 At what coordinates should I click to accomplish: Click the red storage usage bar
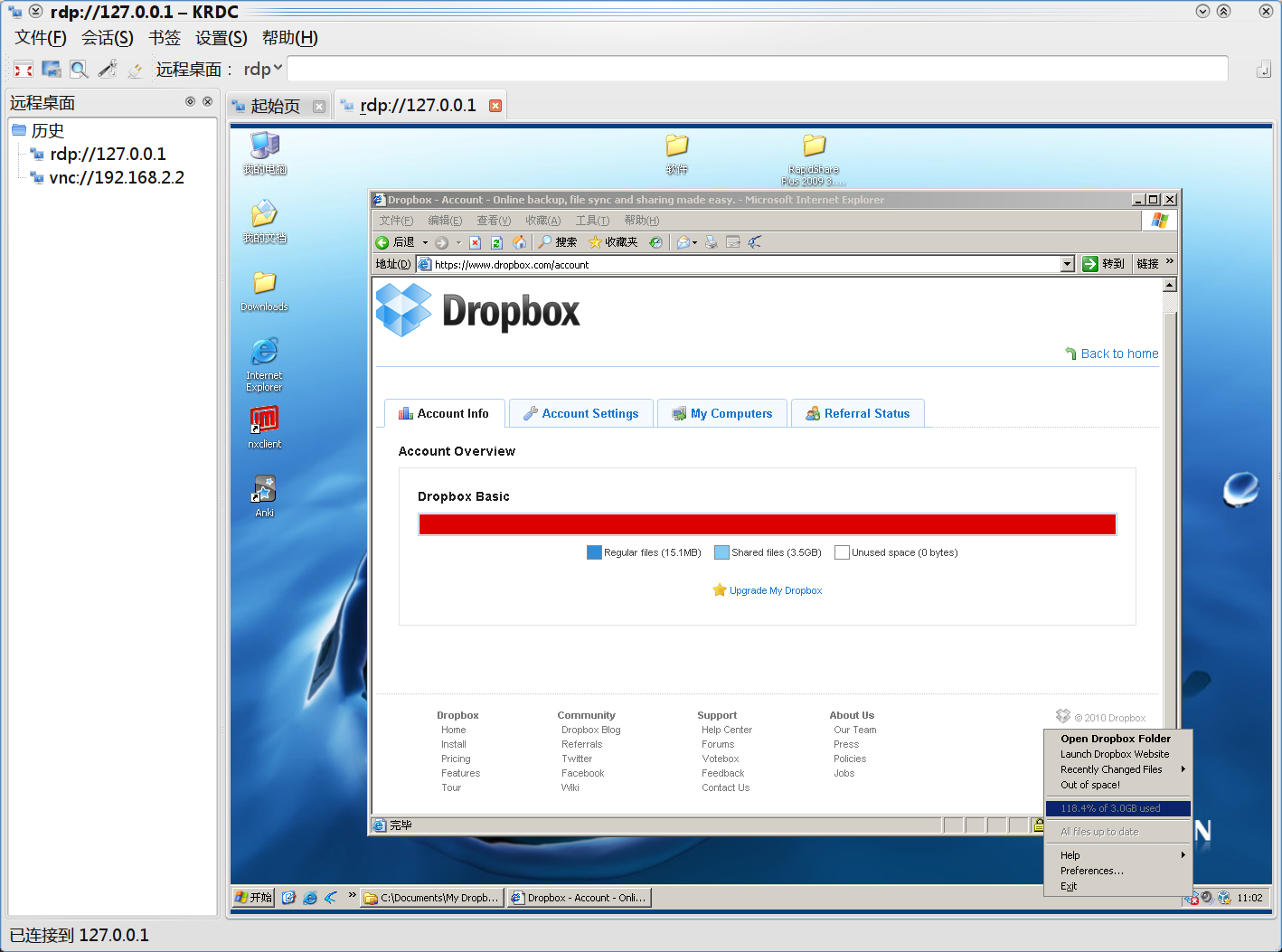point(768,524)
